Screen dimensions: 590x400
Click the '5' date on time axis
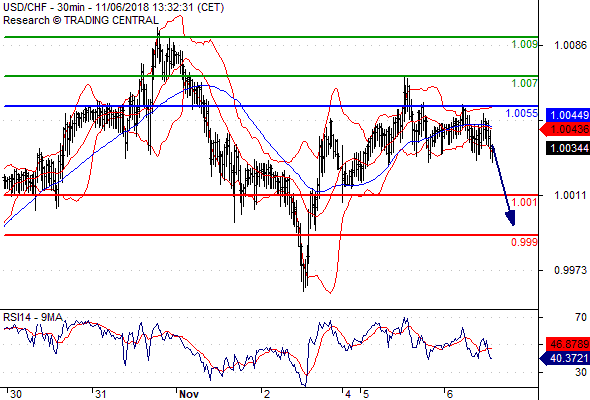pos(366,394)
